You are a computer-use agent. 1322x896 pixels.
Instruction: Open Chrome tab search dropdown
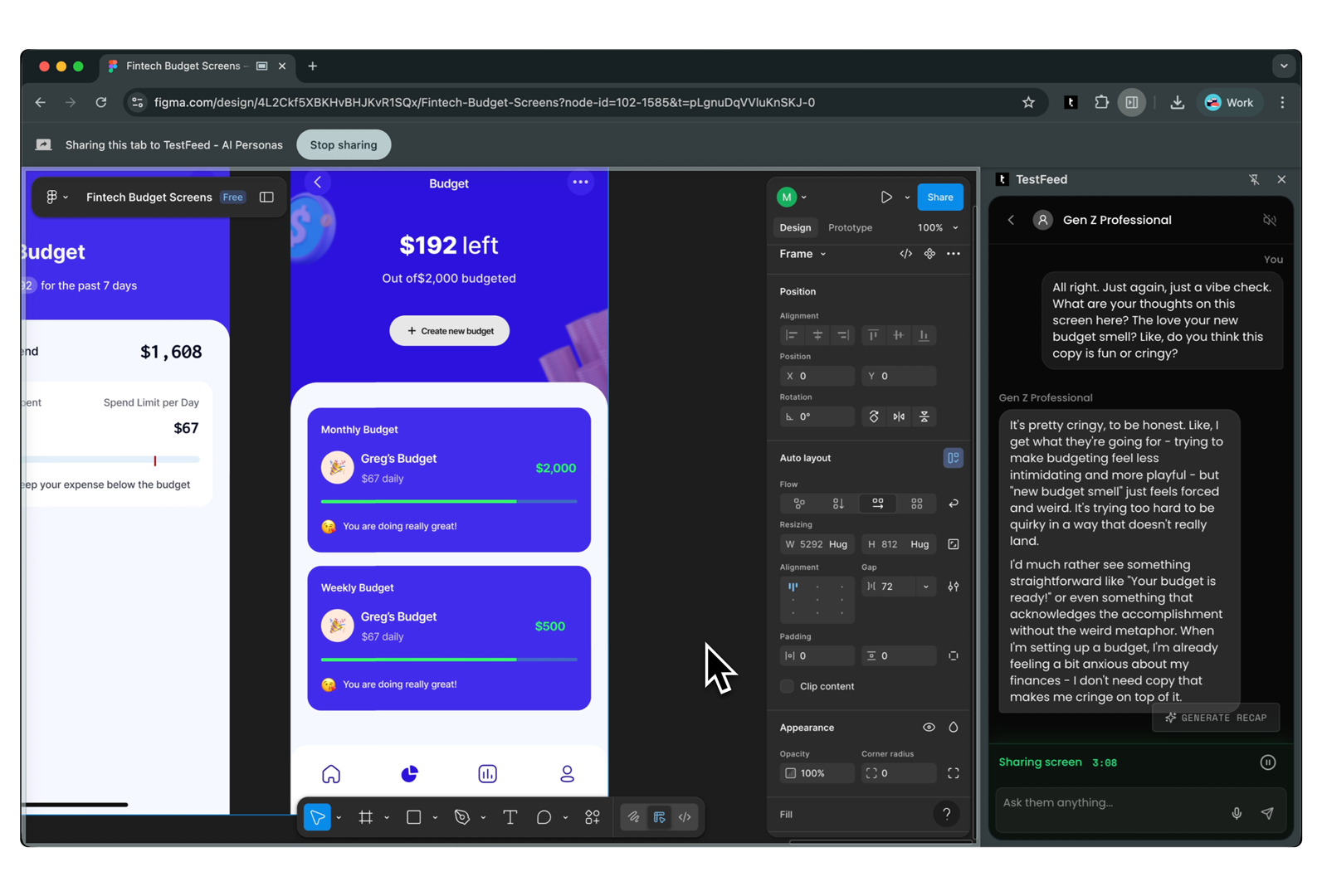click(x=1284, y=66)
